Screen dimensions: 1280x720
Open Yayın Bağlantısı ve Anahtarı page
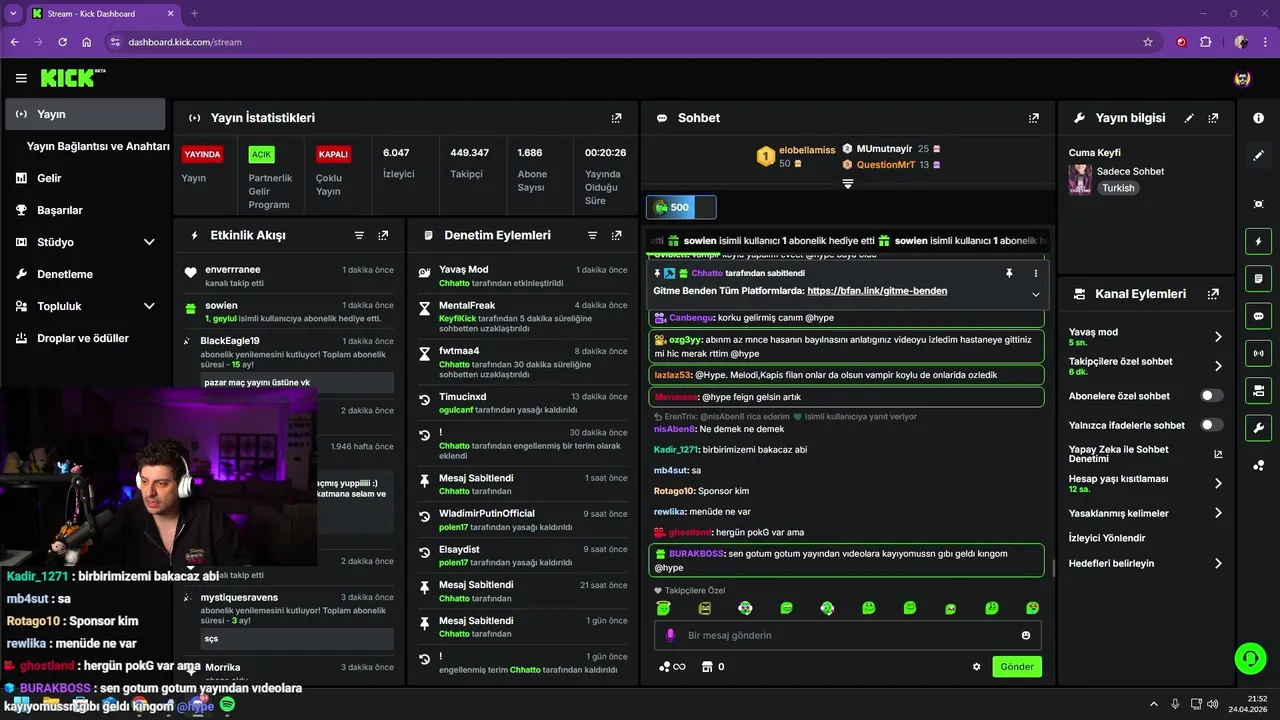click(x=98, y=146)
